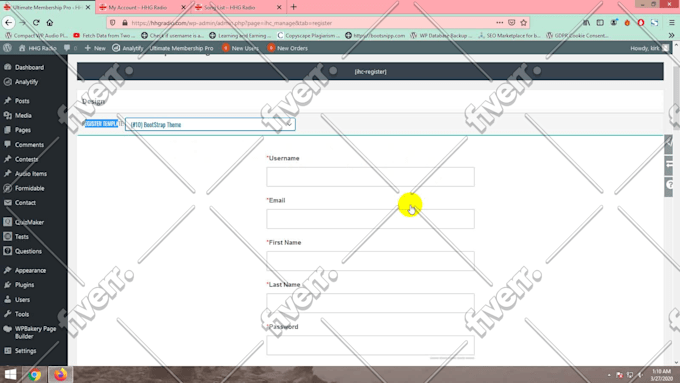Screen dimensions: 680x383
Task: Click the Questions sidebar icon
Action: click(x=7, y=251)
